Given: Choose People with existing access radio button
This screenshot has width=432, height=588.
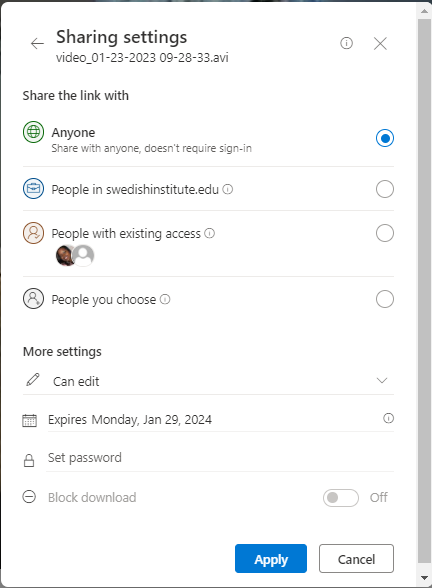Looking at the screenshot, I should pyautogui.click(x=385, y=233).
